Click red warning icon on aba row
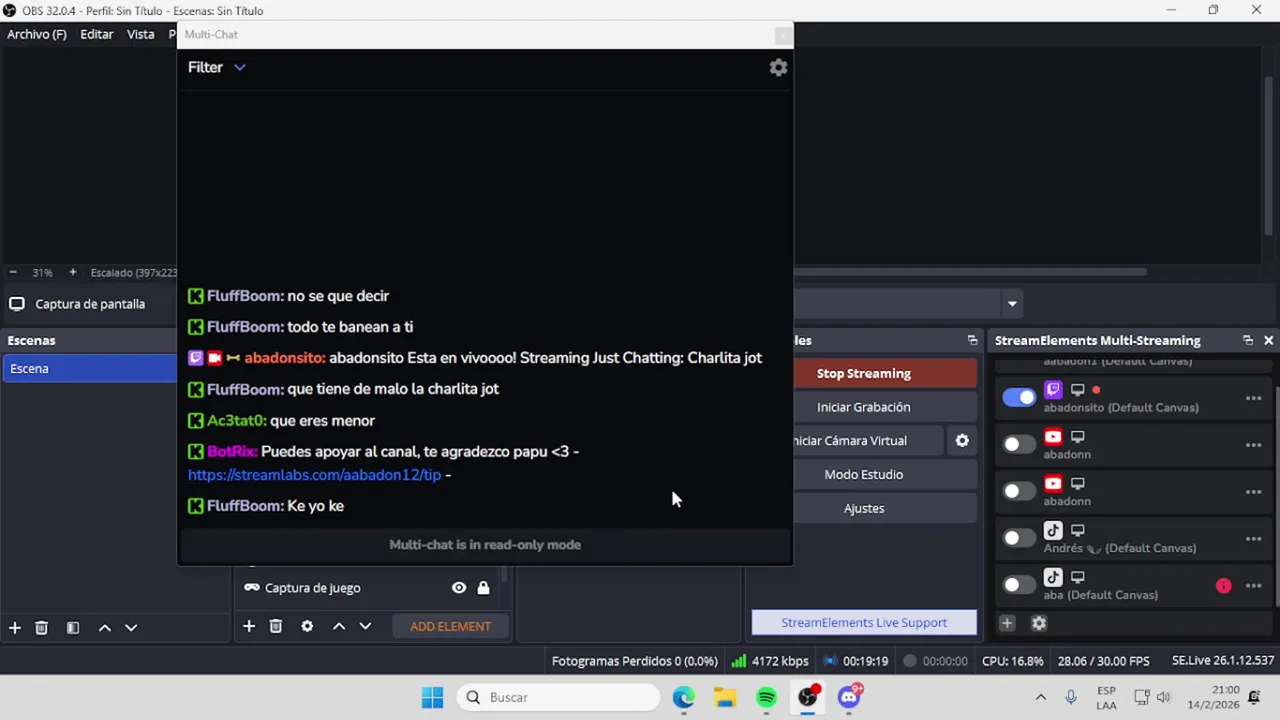Image resolution: width=1280 pixels, height=720 pixels. [1224, 586]
